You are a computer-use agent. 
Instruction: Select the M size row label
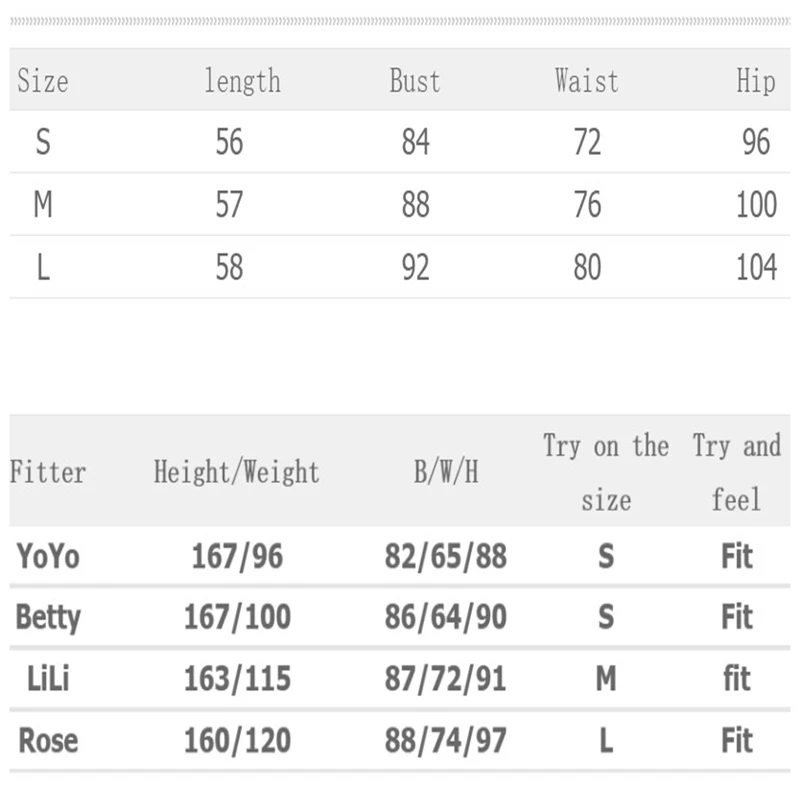43,205
